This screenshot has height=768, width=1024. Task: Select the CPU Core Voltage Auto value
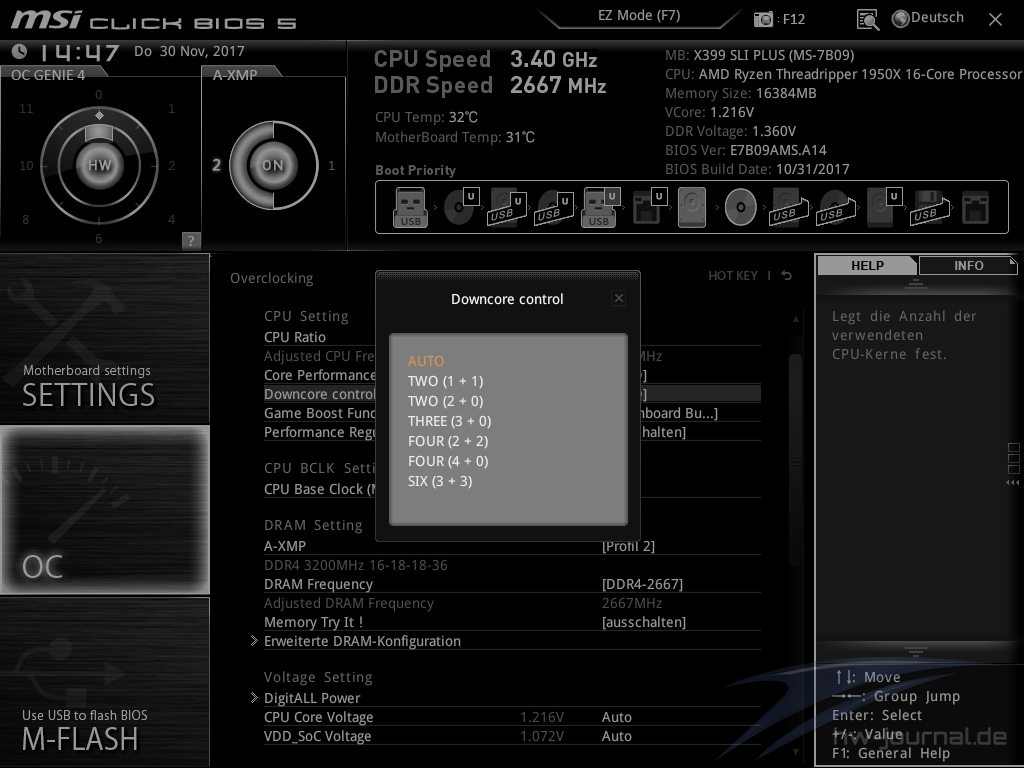616,717
